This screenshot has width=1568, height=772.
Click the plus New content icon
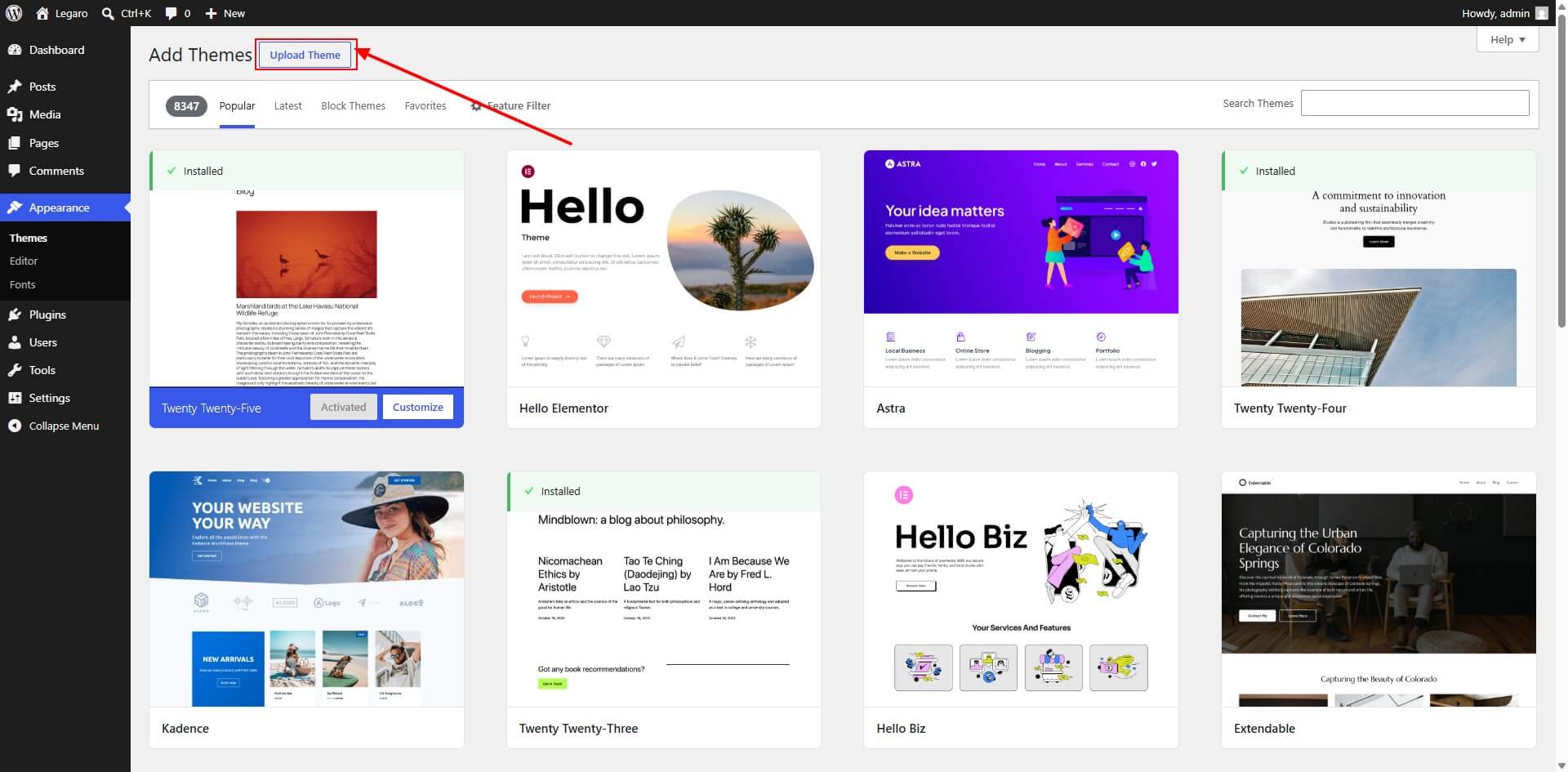pyautogui.click(x=211, y=13)
